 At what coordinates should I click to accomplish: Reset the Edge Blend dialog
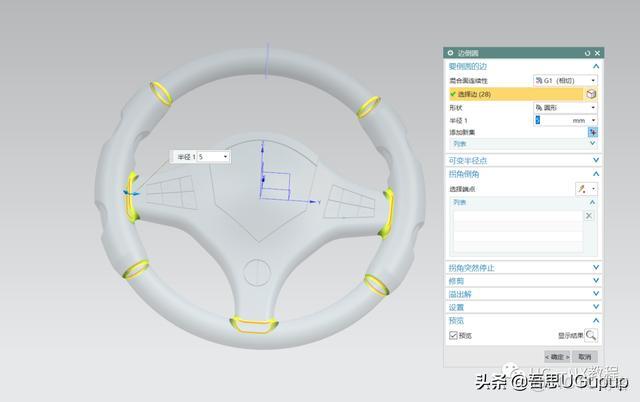pos(587,53)
